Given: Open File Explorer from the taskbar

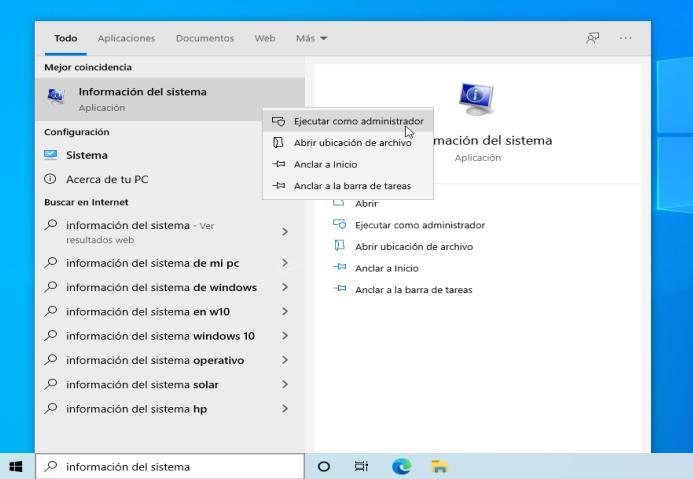Looking at the screenshot, I should tap(440, 466).
